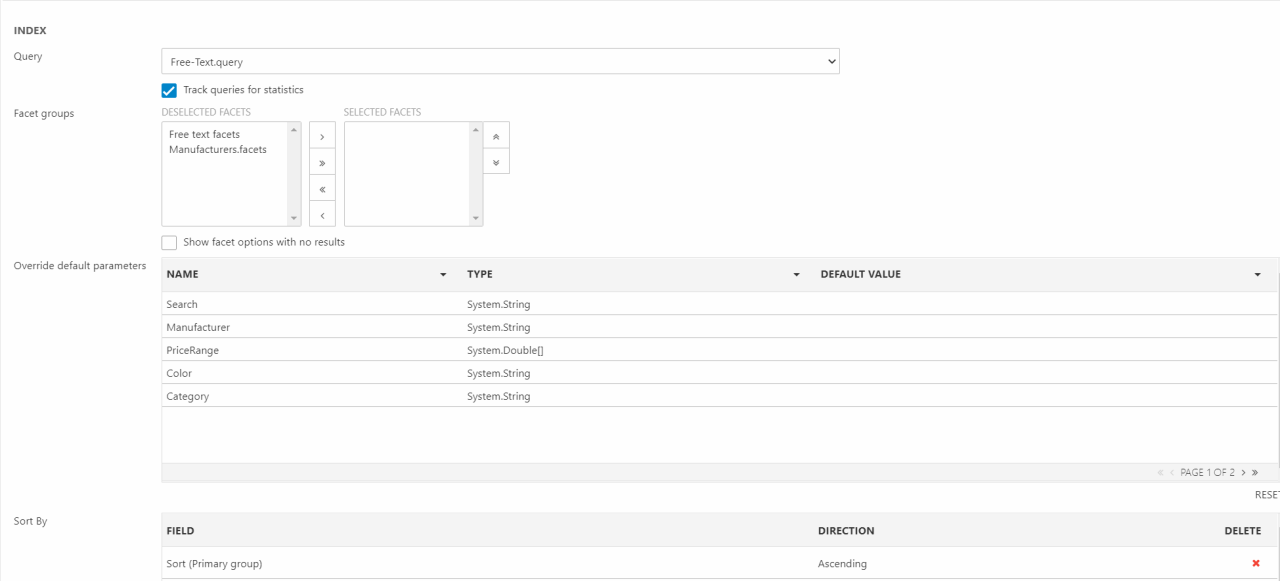The image size is (1280, 581).
Task: Enable Show facet options with no results
Action: (170, 242)
